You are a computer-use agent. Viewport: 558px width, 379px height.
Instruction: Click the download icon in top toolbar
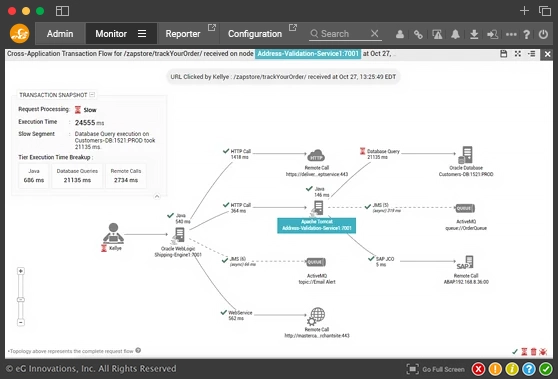pyautogui.click(x=474, y=34)
